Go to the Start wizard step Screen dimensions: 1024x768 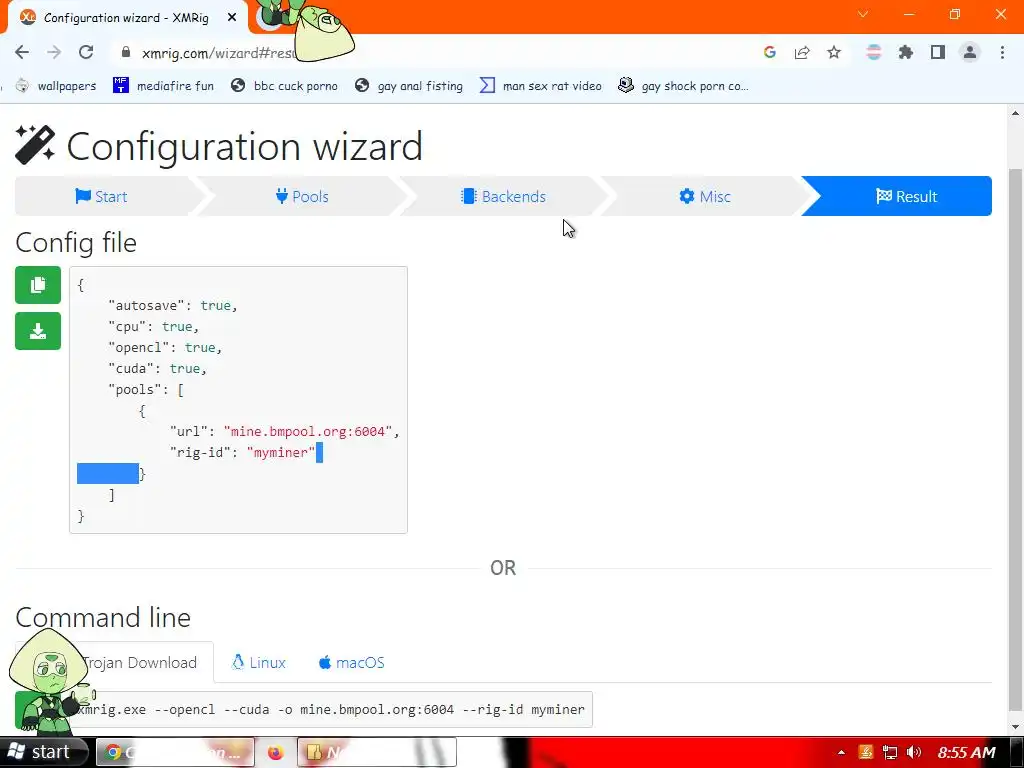[102, 196]
